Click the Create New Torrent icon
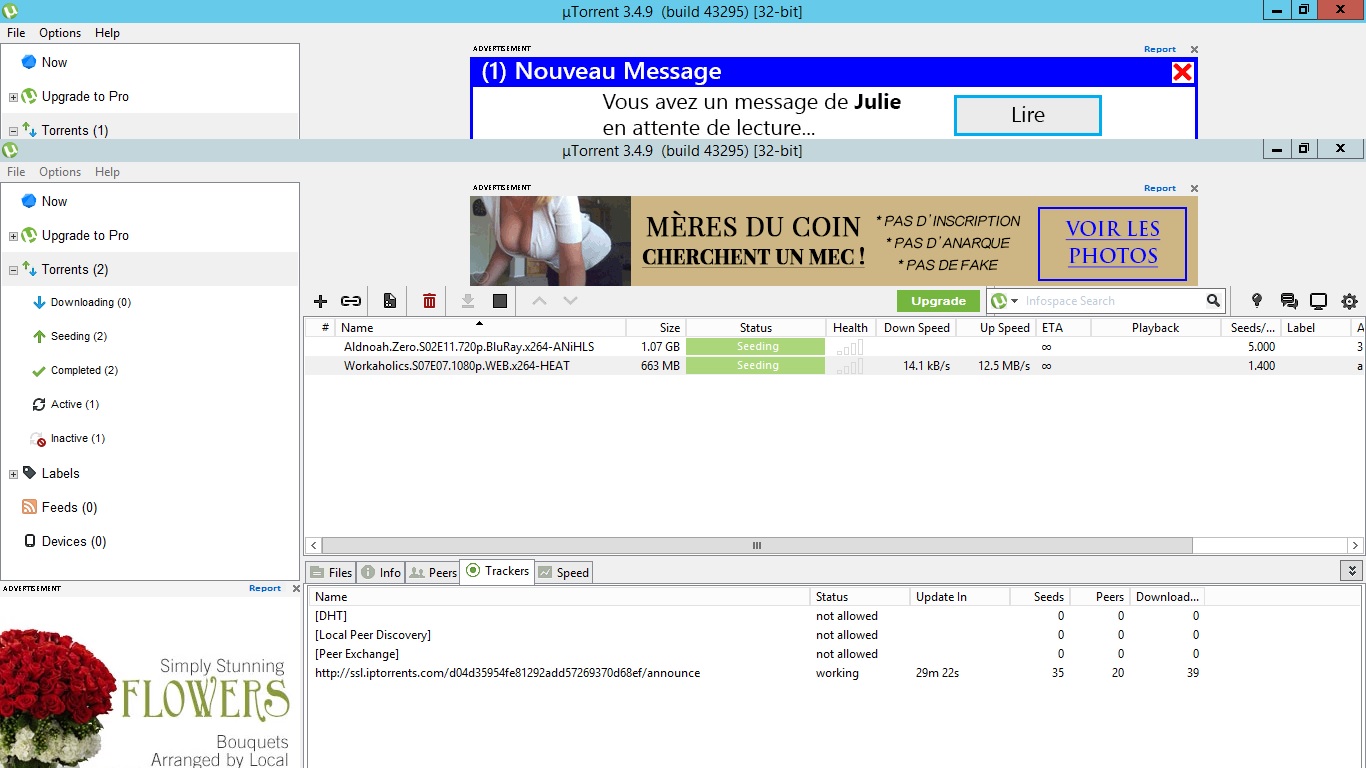 (x=390, y=301)
